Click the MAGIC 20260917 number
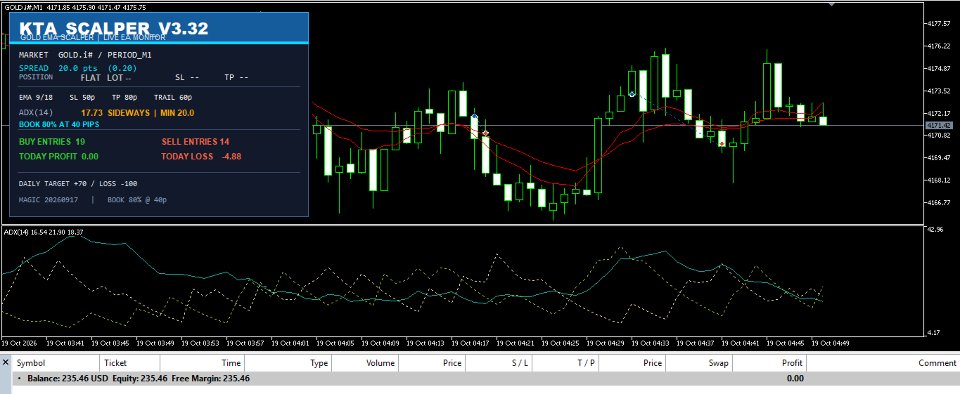 [x=48, y=199]
